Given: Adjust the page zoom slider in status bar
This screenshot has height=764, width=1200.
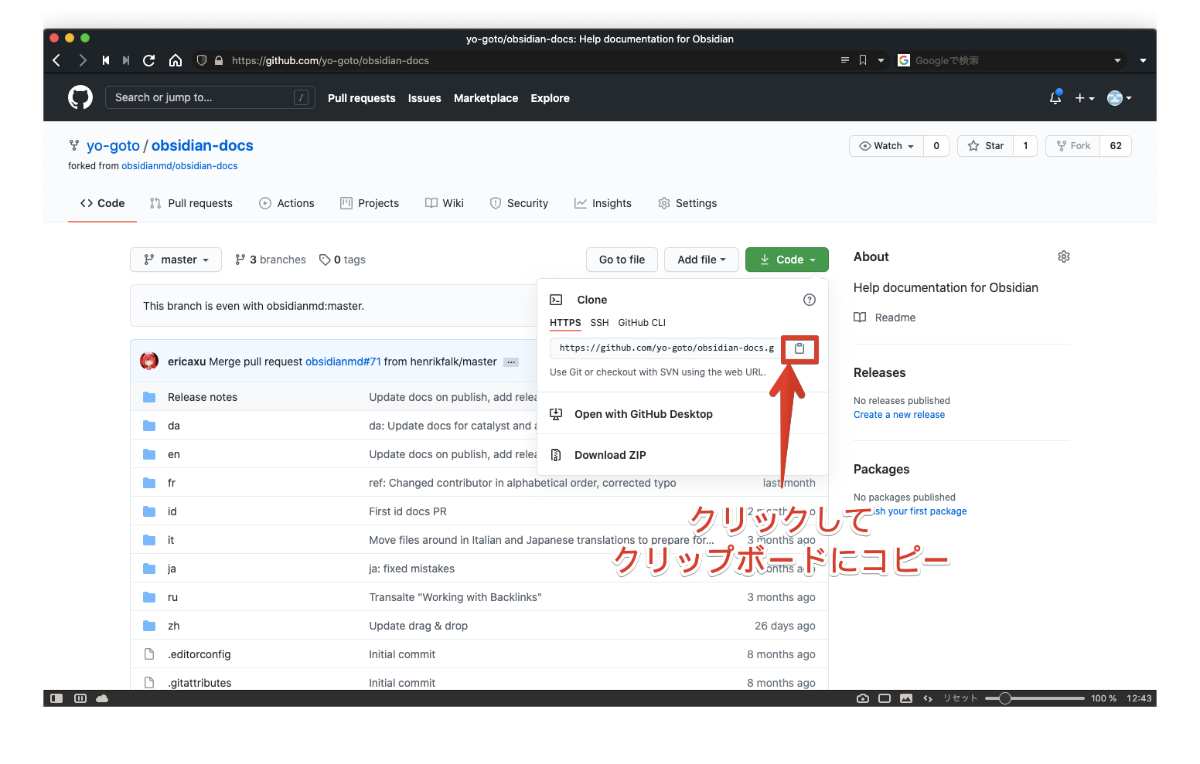Looking at the screenshot, I should tap(1034, 698).
